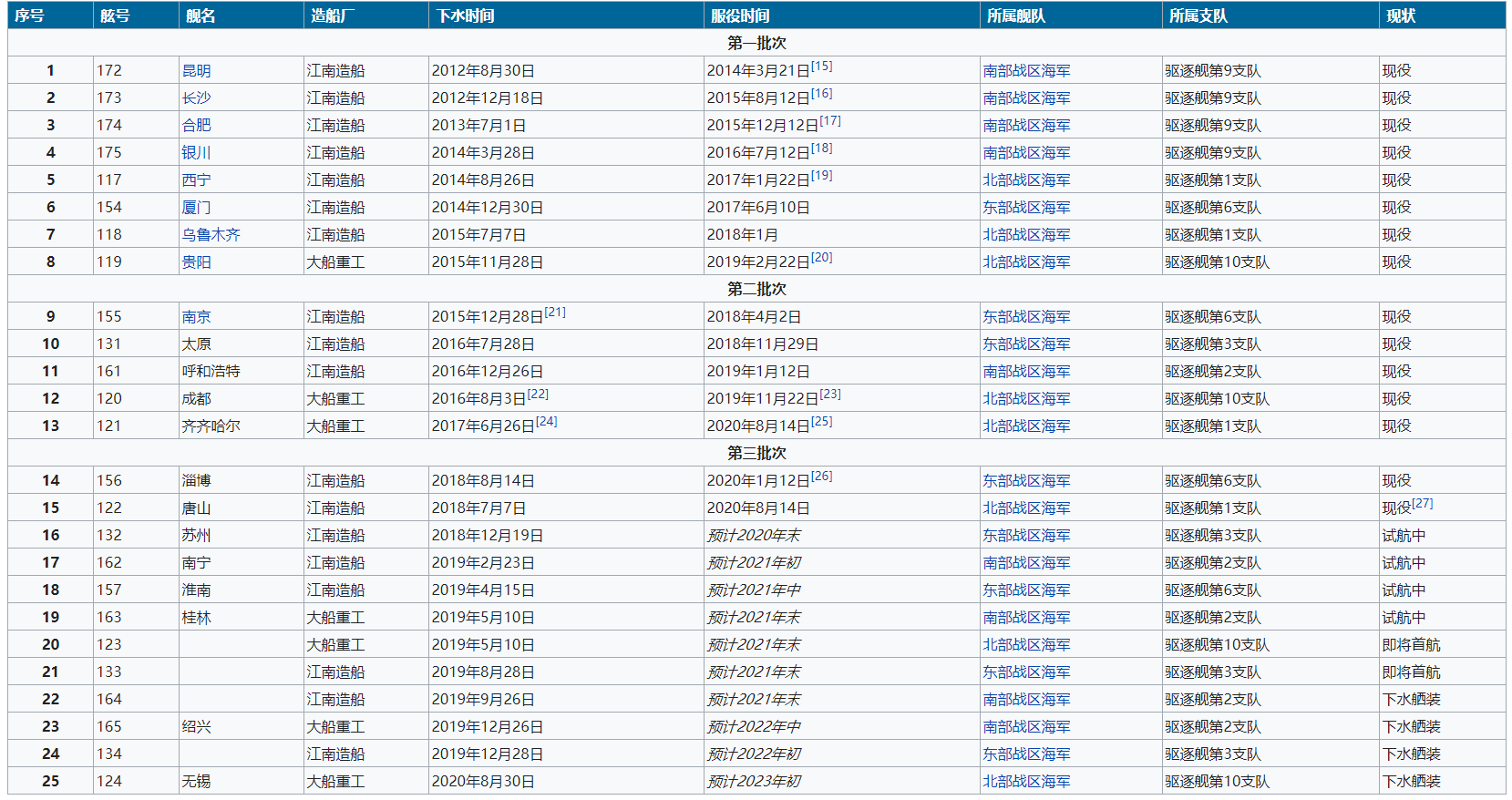Image resolution: width=1512 pixels, height=800 pixels.
Task: Select ship name 呼和浩特
Action: [x=211, y=372]
